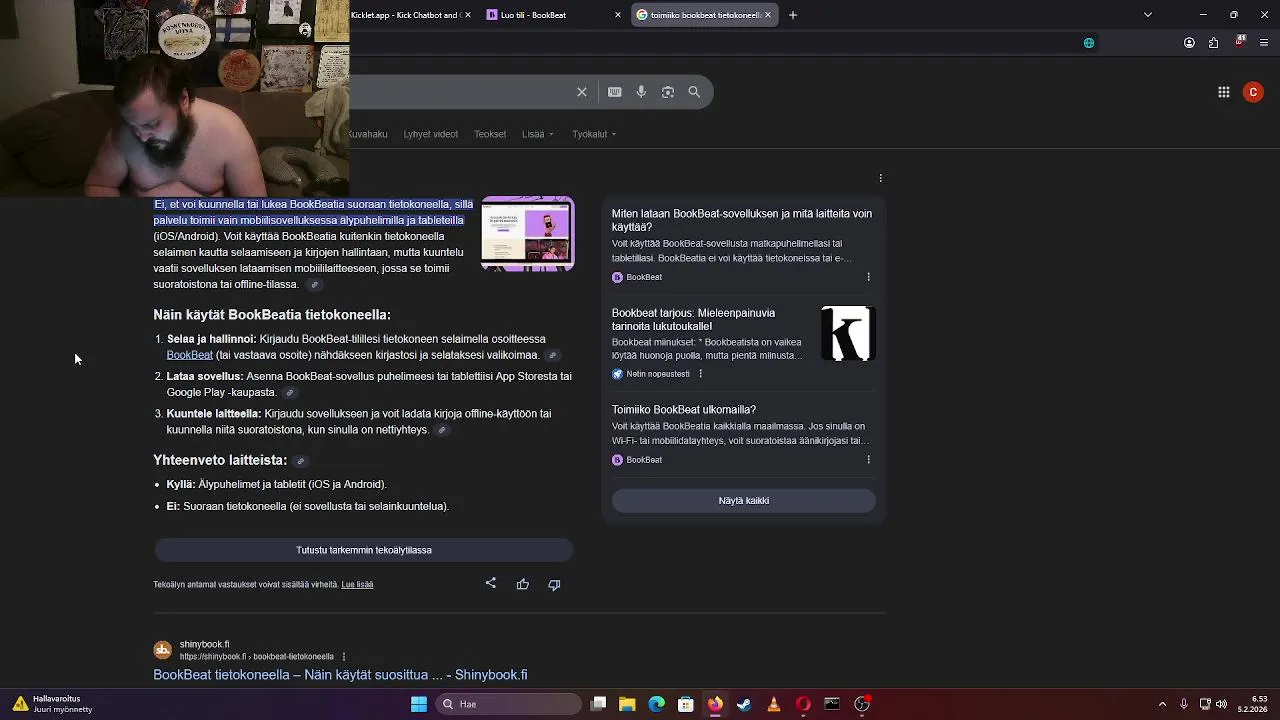
Task: Show the list of all tabs
Action: [x=1148, y=15]
